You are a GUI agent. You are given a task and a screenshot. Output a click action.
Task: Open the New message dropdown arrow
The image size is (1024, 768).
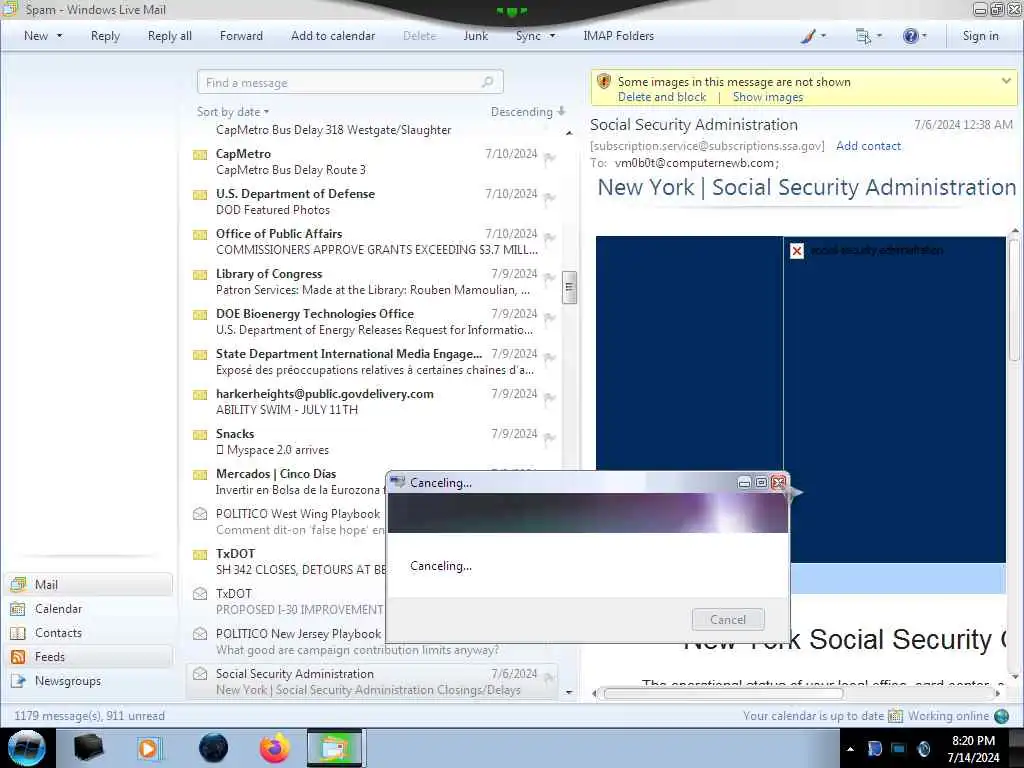[59, 36]
